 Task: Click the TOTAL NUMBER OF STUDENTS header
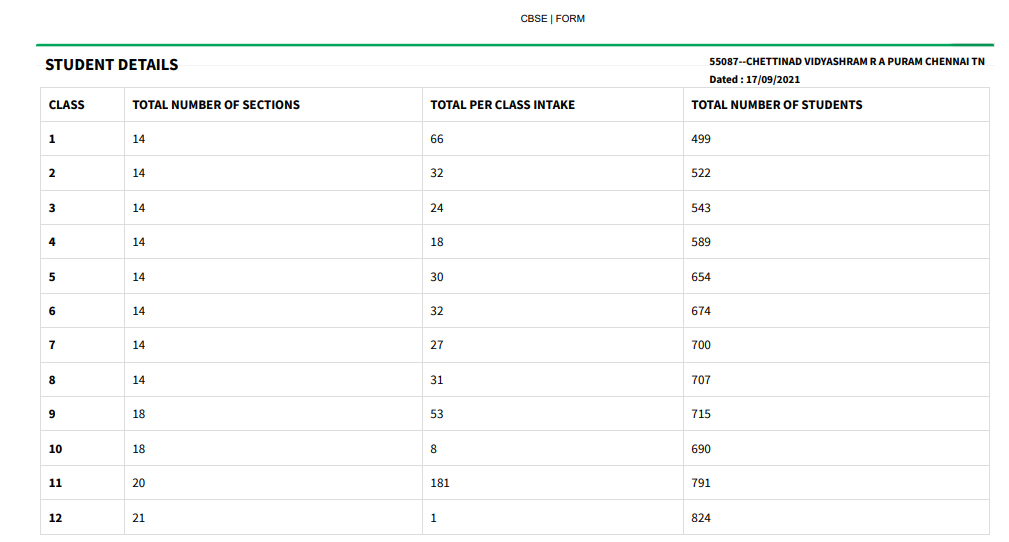click(777, 105)
